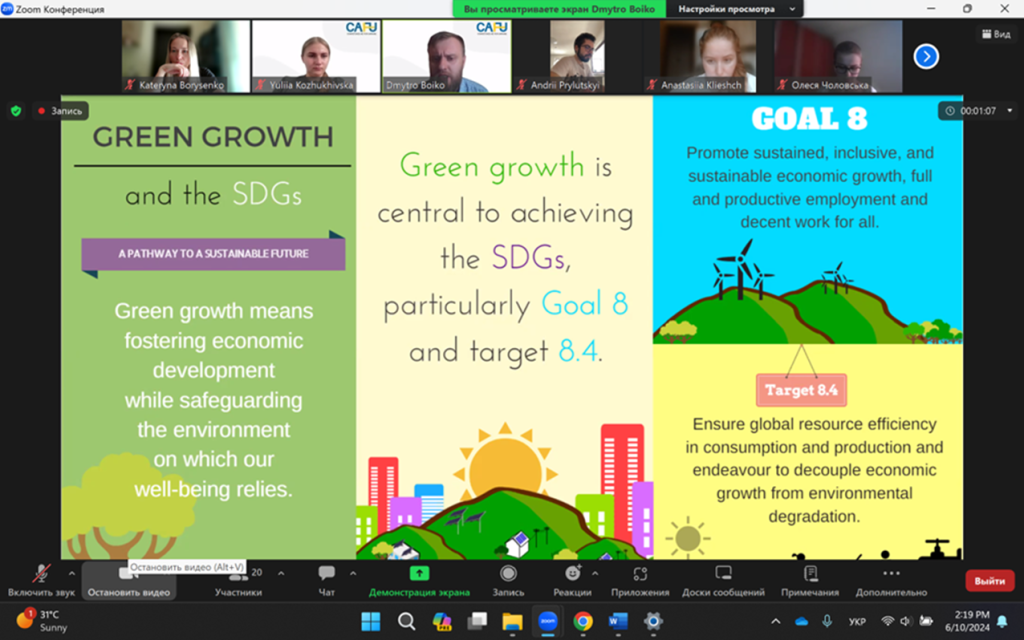Open Google Chrome from the taskbar
The image size is (1024, 640).
pyautogui.click(x=583, y=621)
